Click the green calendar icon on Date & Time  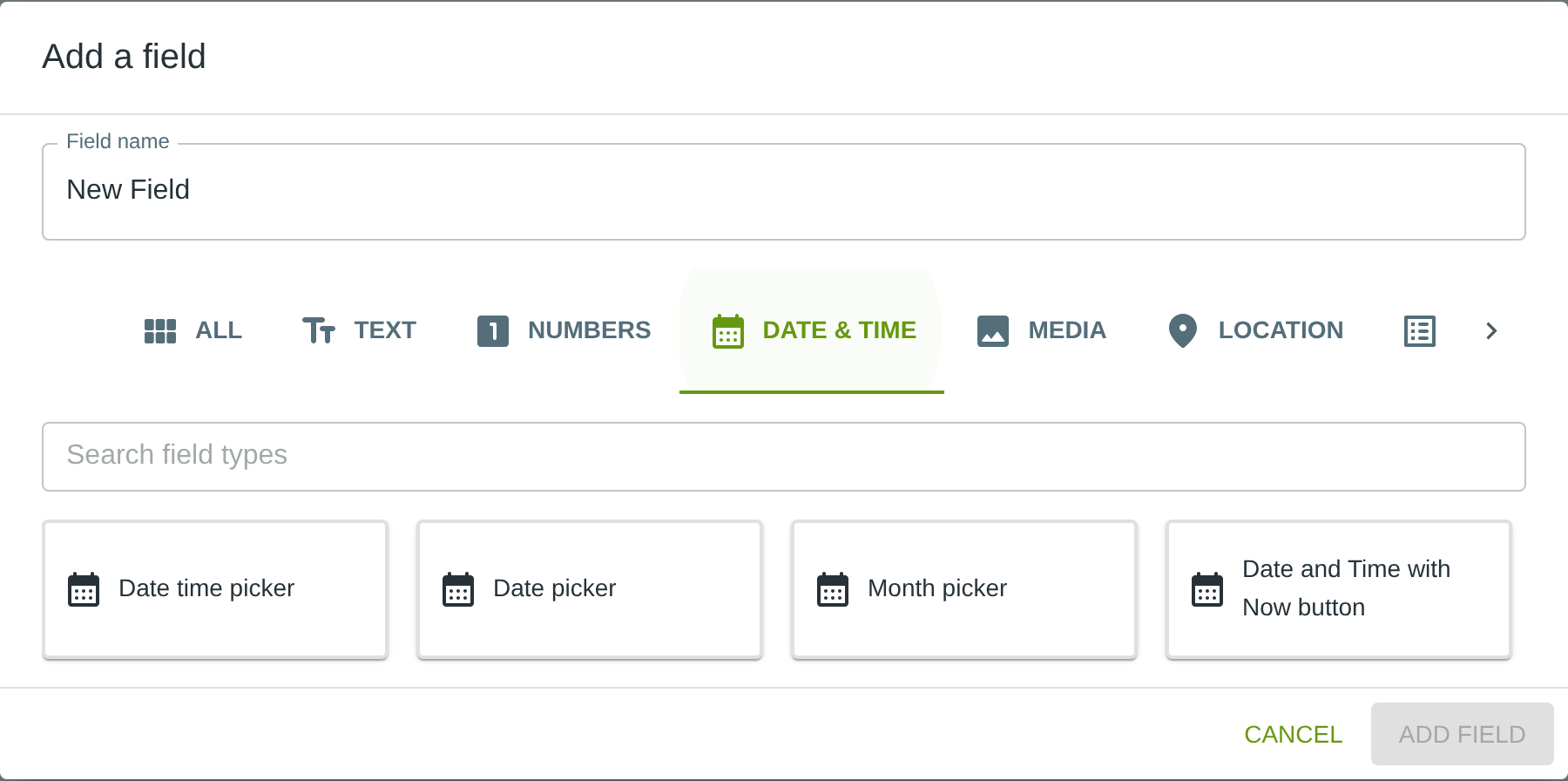click(728, 331)
